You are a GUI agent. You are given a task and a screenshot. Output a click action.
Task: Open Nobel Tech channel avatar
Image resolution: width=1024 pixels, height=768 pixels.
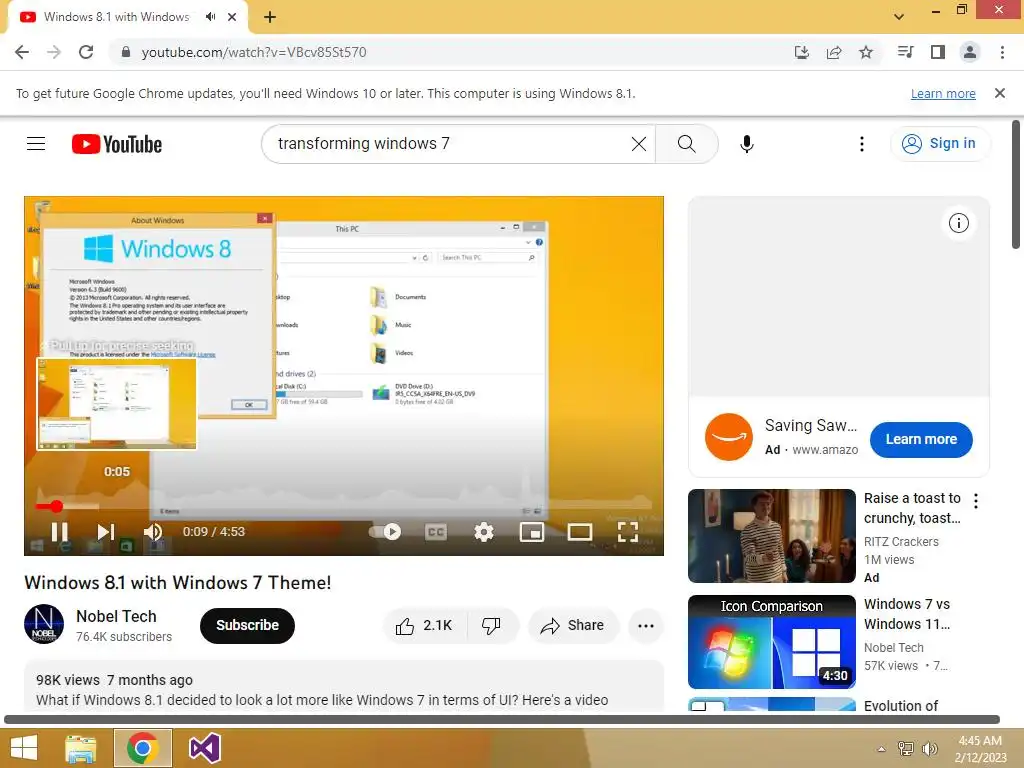[44, 624]
